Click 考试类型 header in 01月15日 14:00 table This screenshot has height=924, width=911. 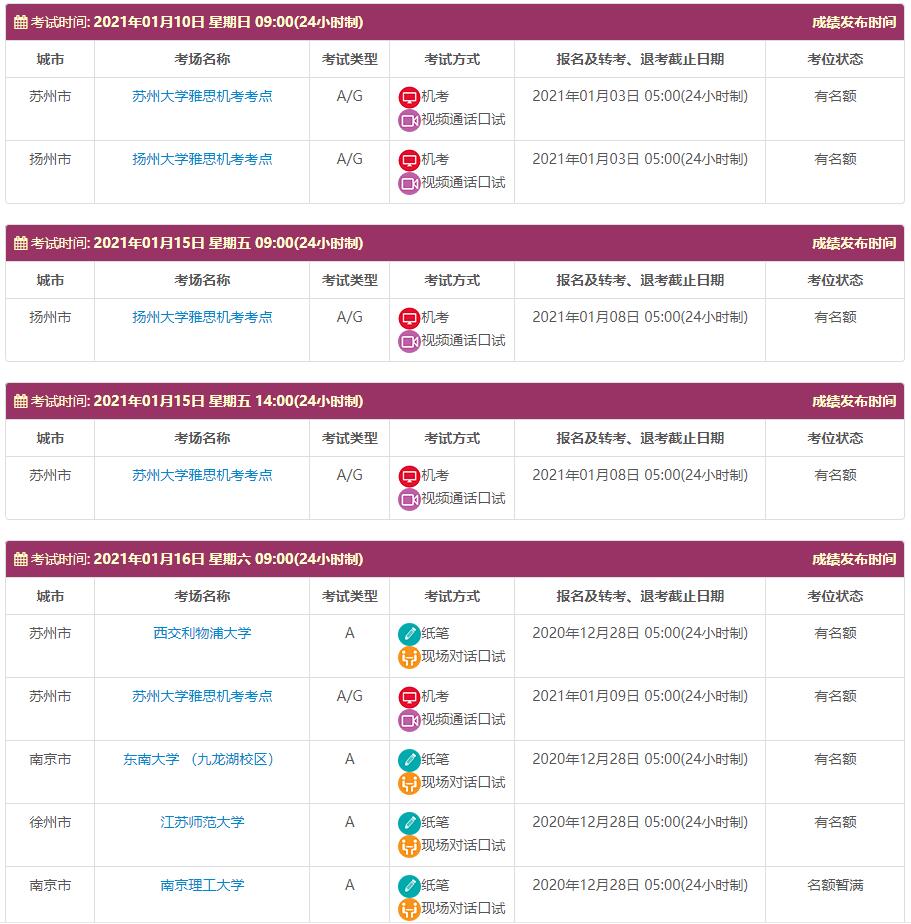pyautogui.click(x=349, y=438)
